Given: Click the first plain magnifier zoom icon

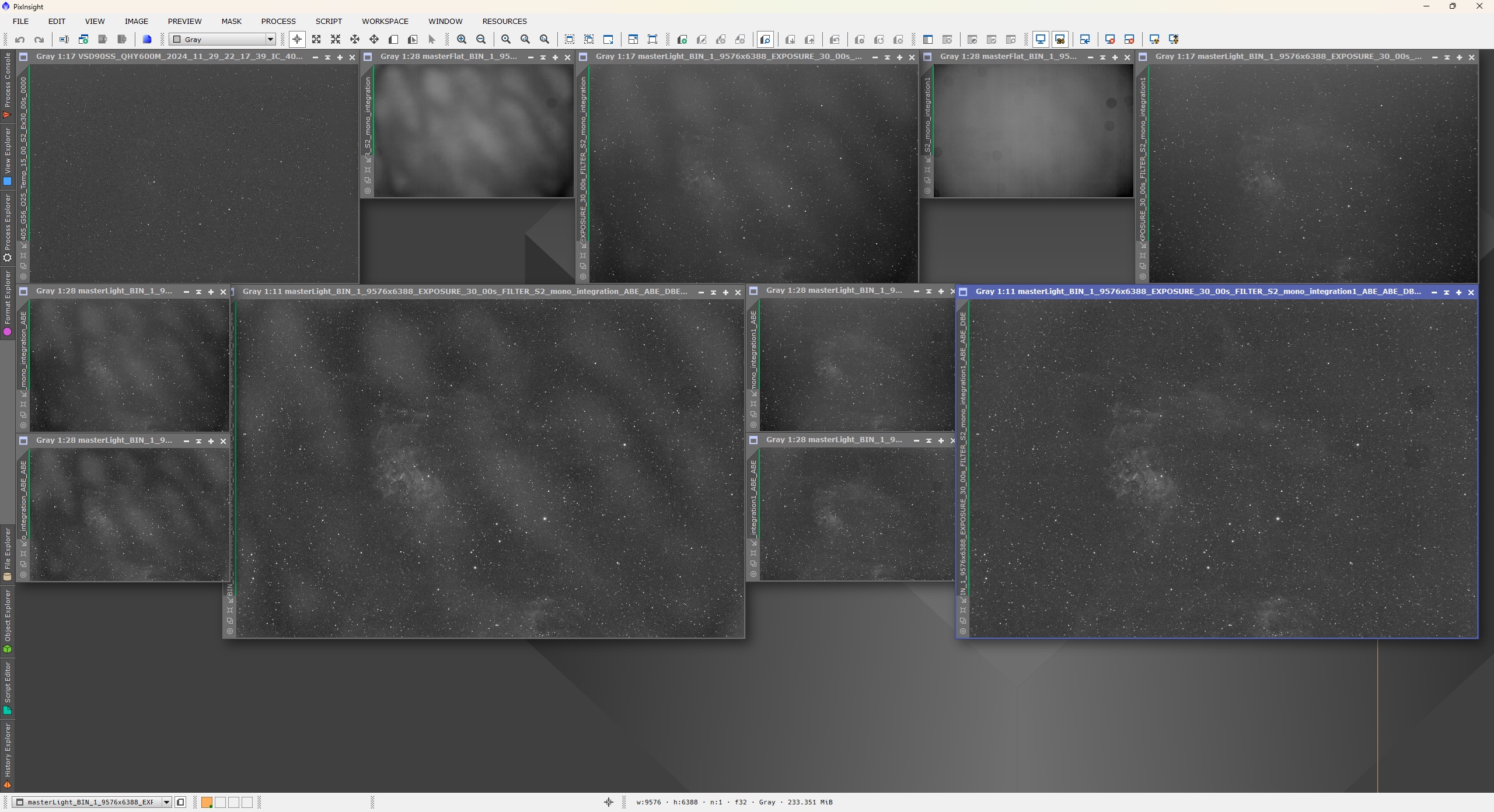Looking at the screenshot, I should click(506, 40).
